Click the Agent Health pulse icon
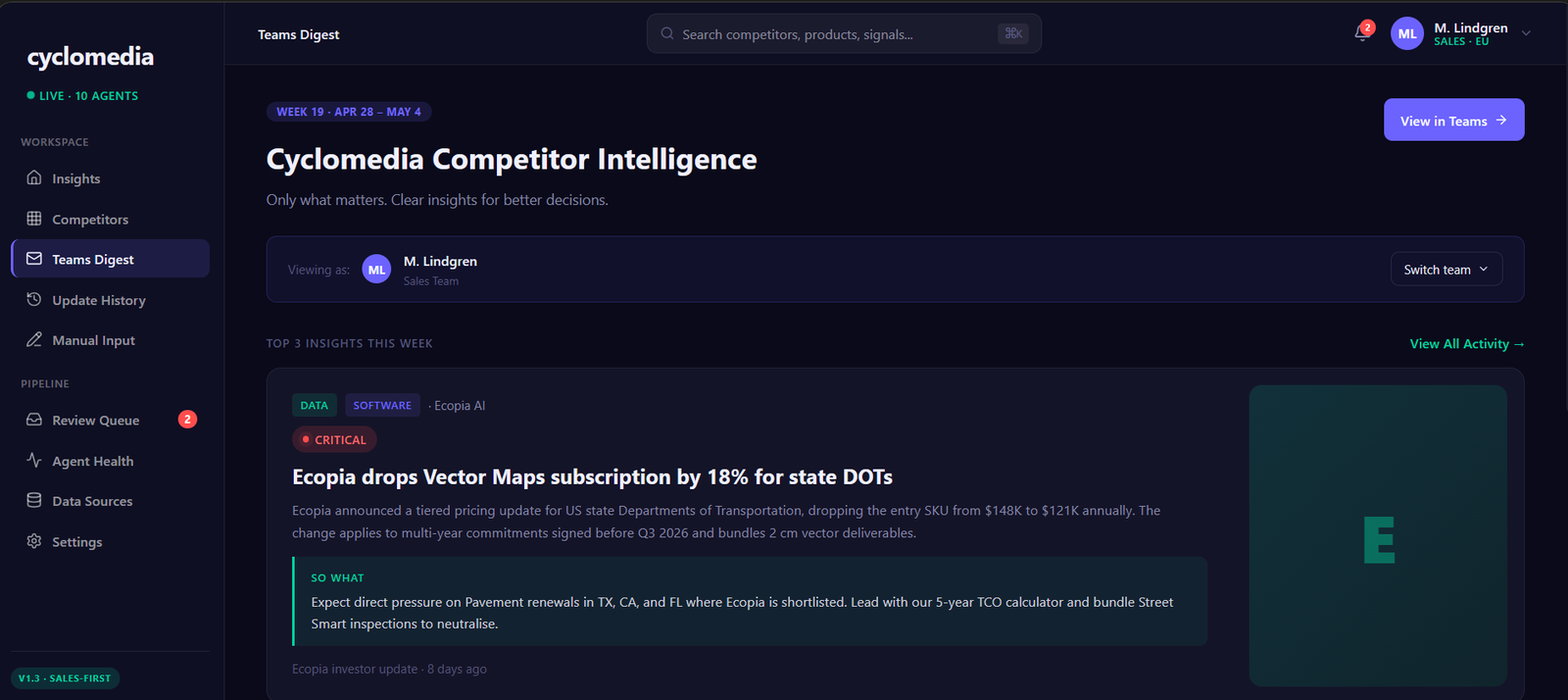 pos(34,460)
